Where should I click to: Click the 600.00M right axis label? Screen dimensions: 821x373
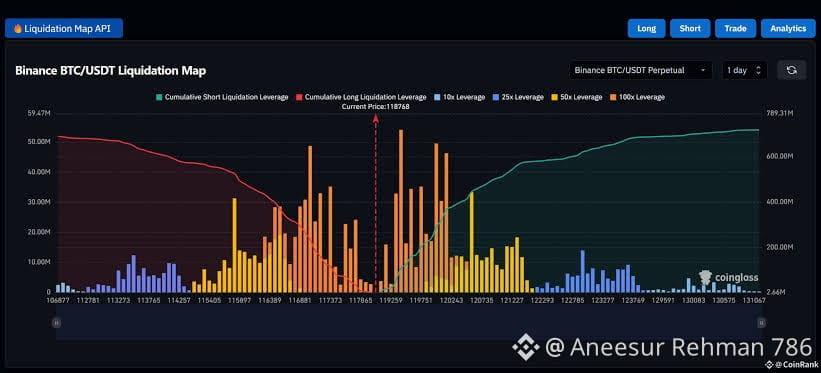point(779,157)
